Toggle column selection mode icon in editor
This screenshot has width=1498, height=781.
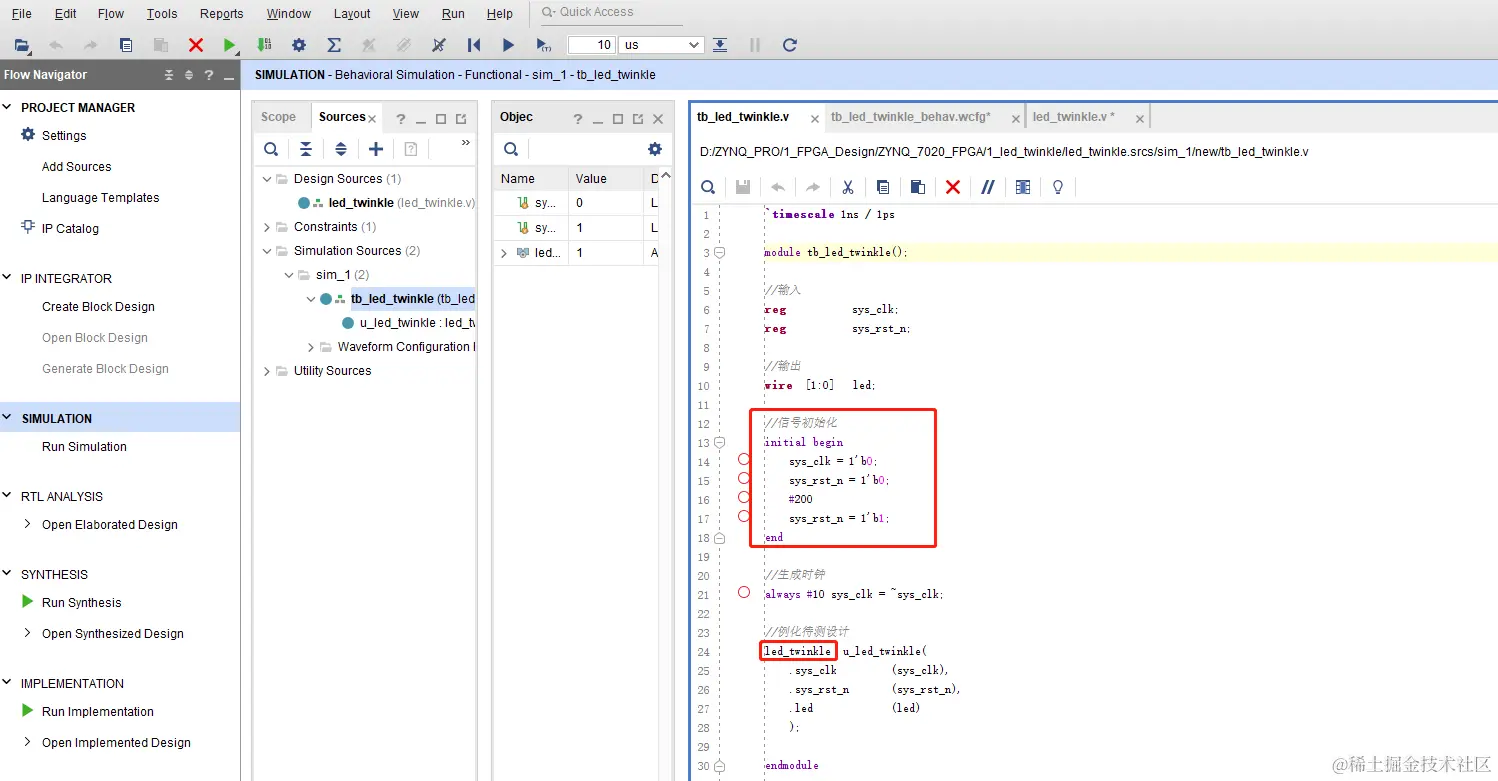[x=1023, y=187]
